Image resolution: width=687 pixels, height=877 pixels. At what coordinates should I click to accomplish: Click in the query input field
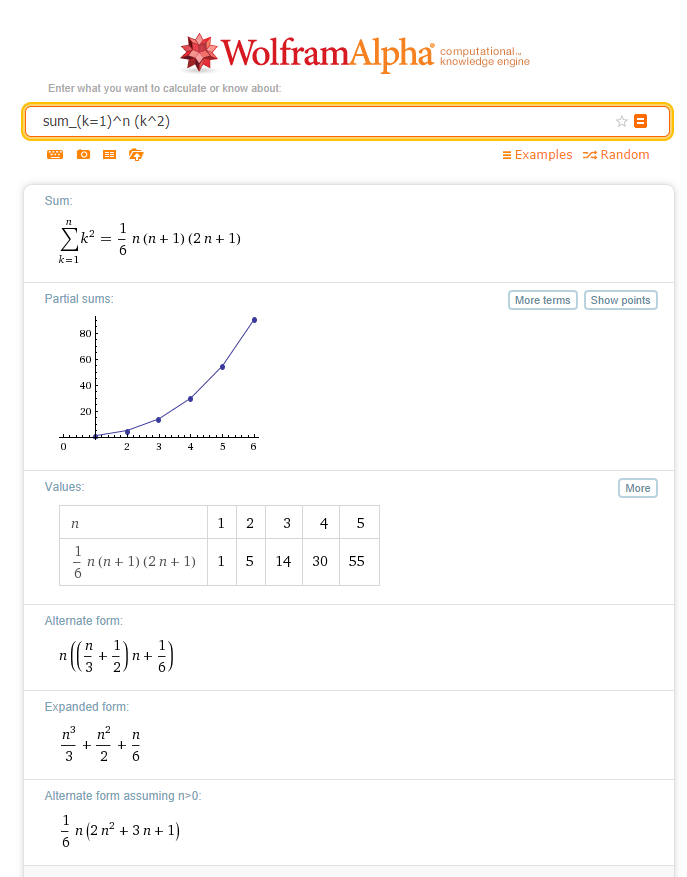pos(320,121)
